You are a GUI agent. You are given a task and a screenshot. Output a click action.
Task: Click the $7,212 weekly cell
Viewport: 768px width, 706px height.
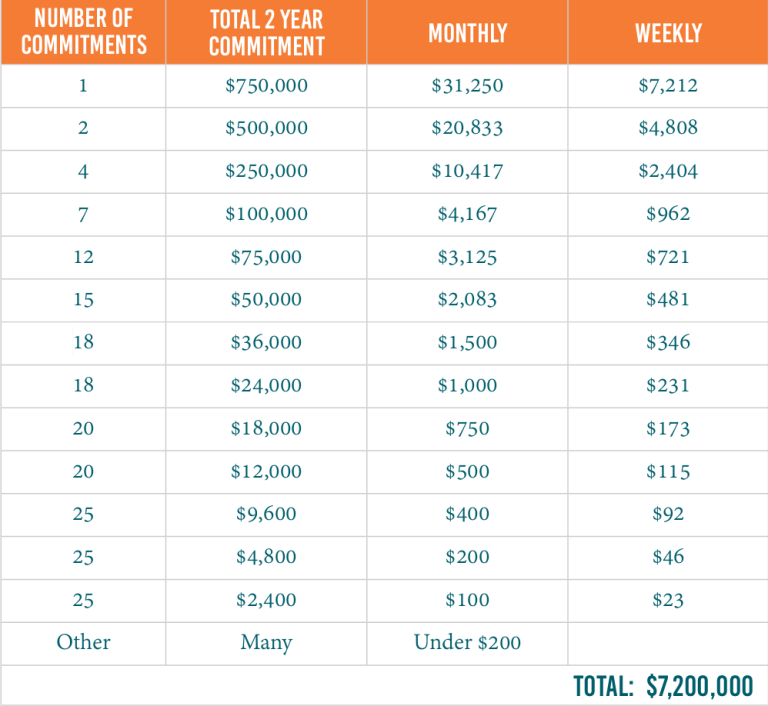coord(667,86)
